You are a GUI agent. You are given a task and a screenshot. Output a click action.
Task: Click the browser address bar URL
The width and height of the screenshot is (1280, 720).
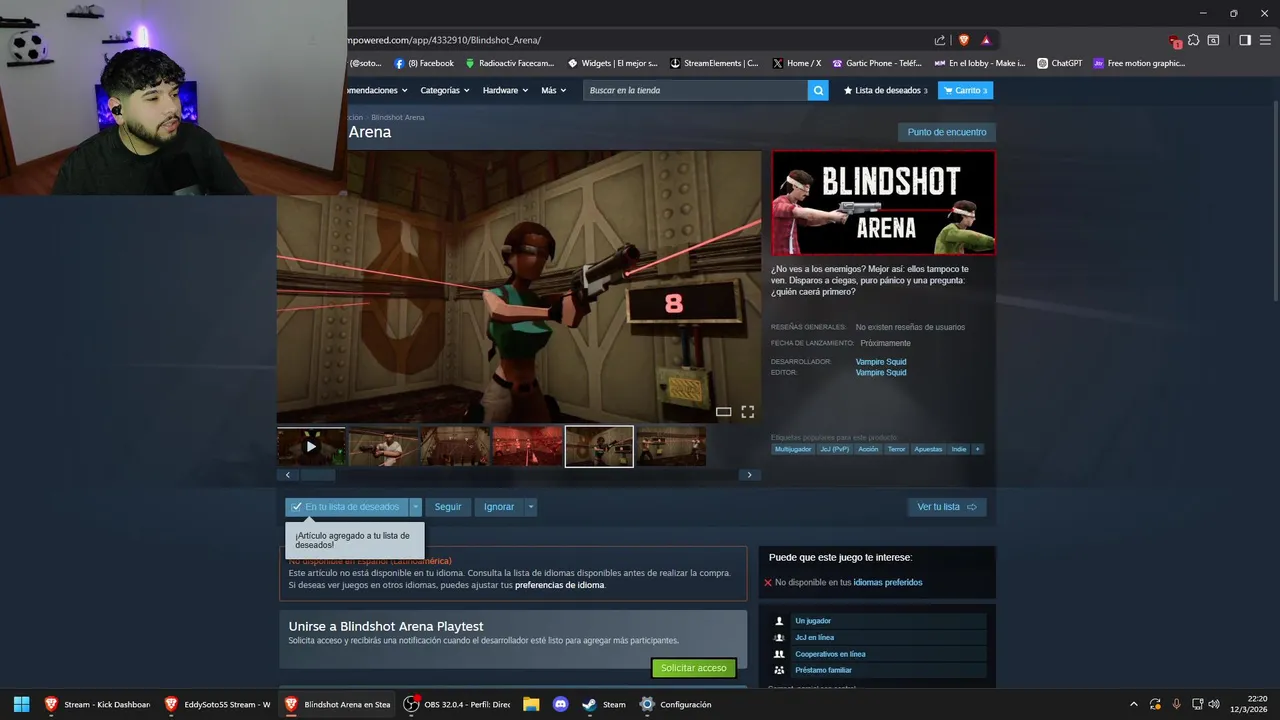[x=444, y=40]
